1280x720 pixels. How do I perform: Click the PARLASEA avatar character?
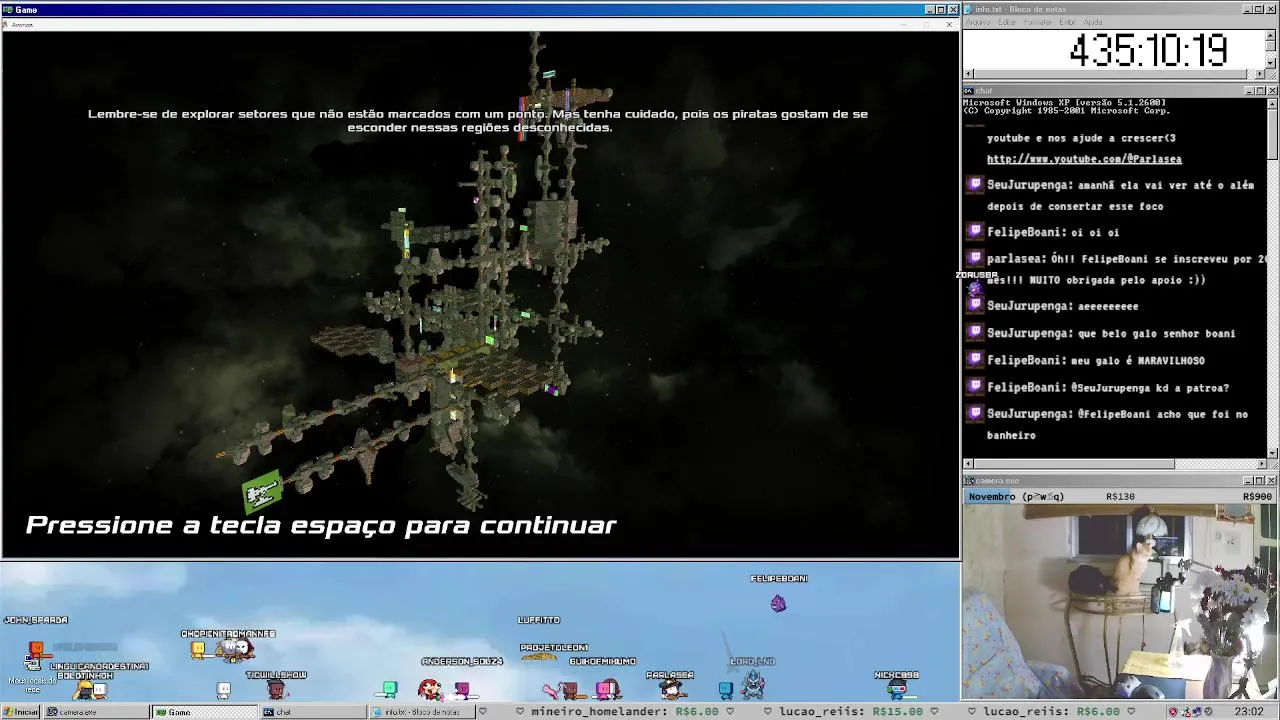point(670,690)
